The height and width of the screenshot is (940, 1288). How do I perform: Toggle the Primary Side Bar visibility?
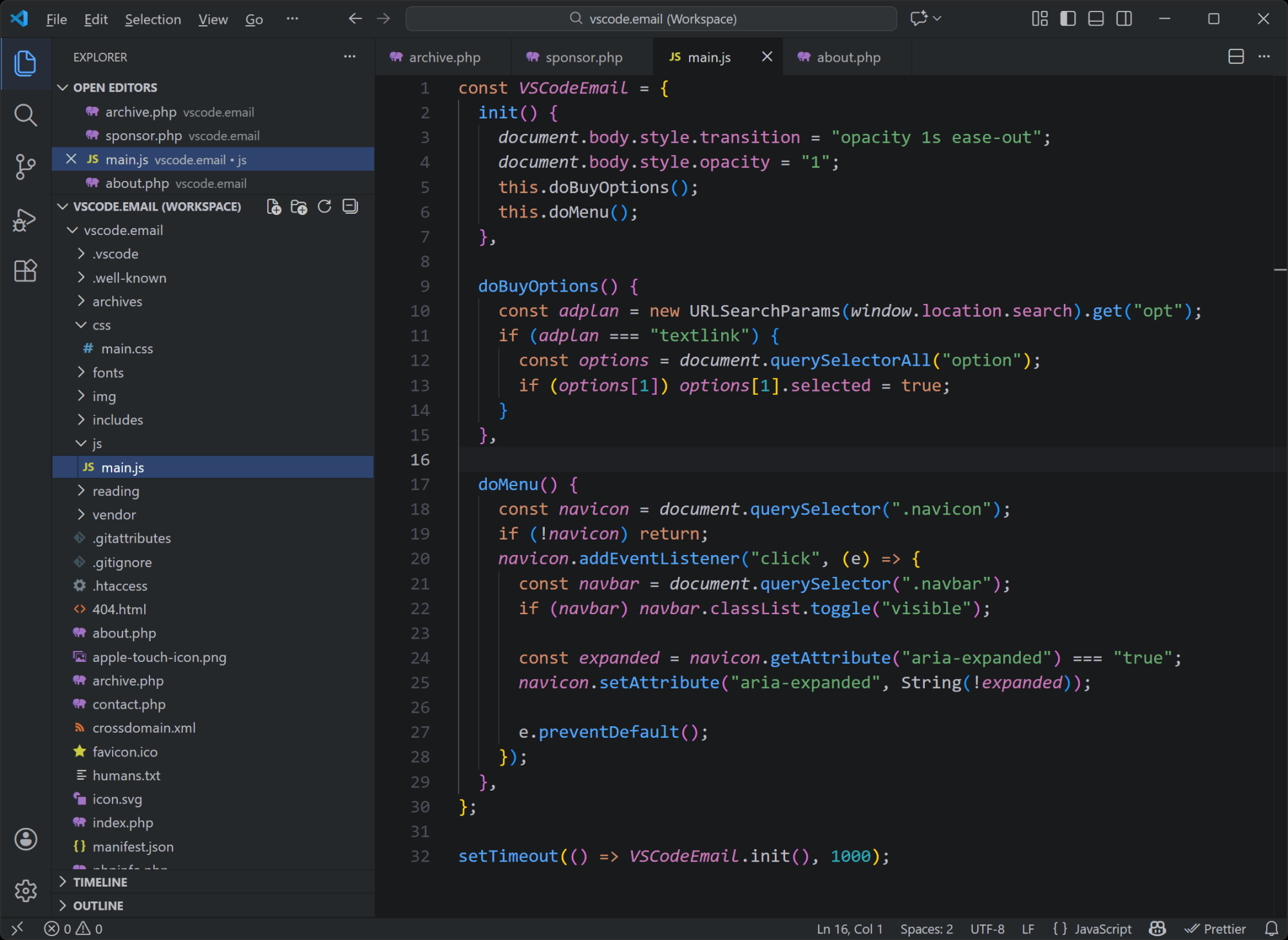(1068, 19)
